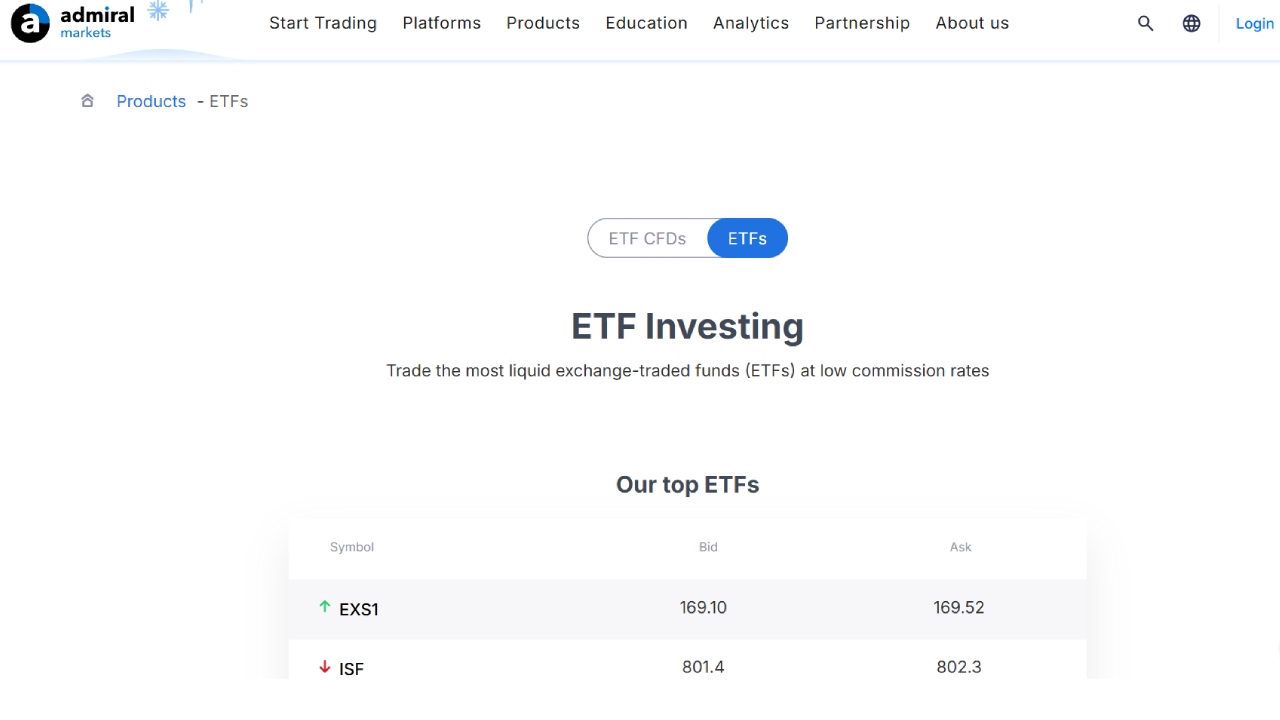Click the Login link
Image resolution: width=1280 pixels, height=720 pixels.
click(1254, 23)
